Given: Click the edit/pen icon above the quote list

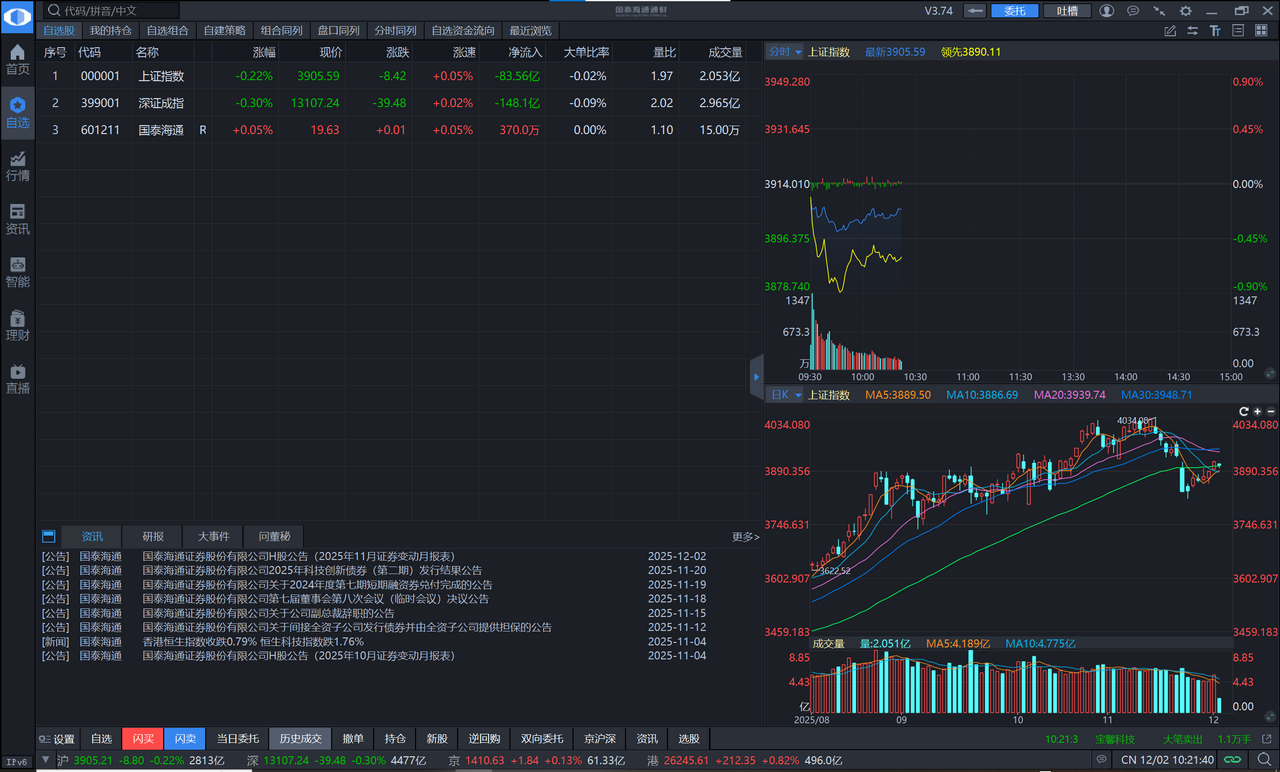Looking at the screenshot, I should pos(1168,31).
